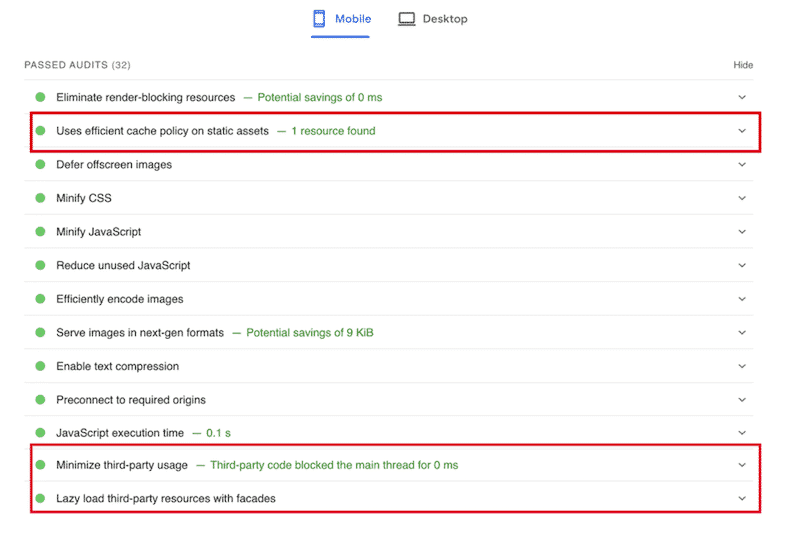
Task: Click 'Serve images in next-gen formats' title
Action: pos(140,333)
